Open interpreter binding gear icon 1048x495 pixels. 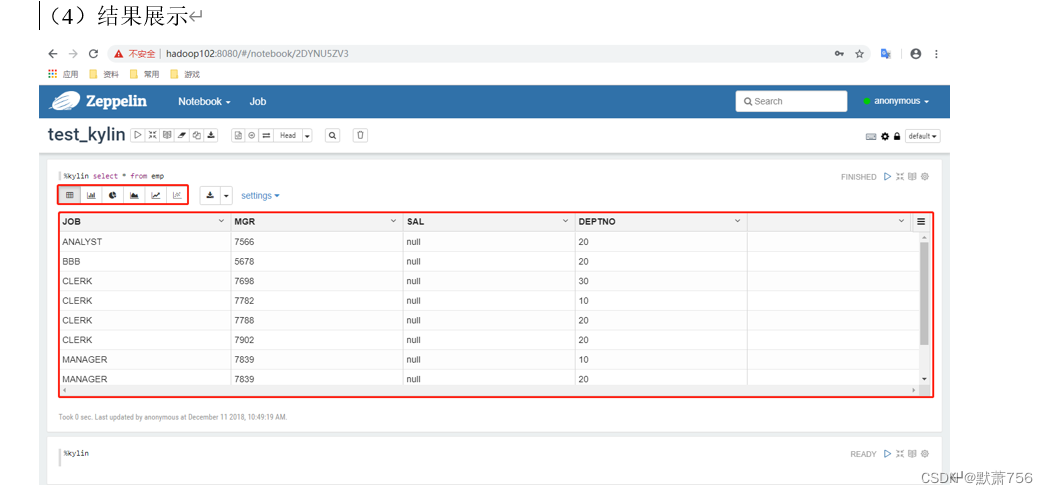pyautogui.click(x=885, y=136)
